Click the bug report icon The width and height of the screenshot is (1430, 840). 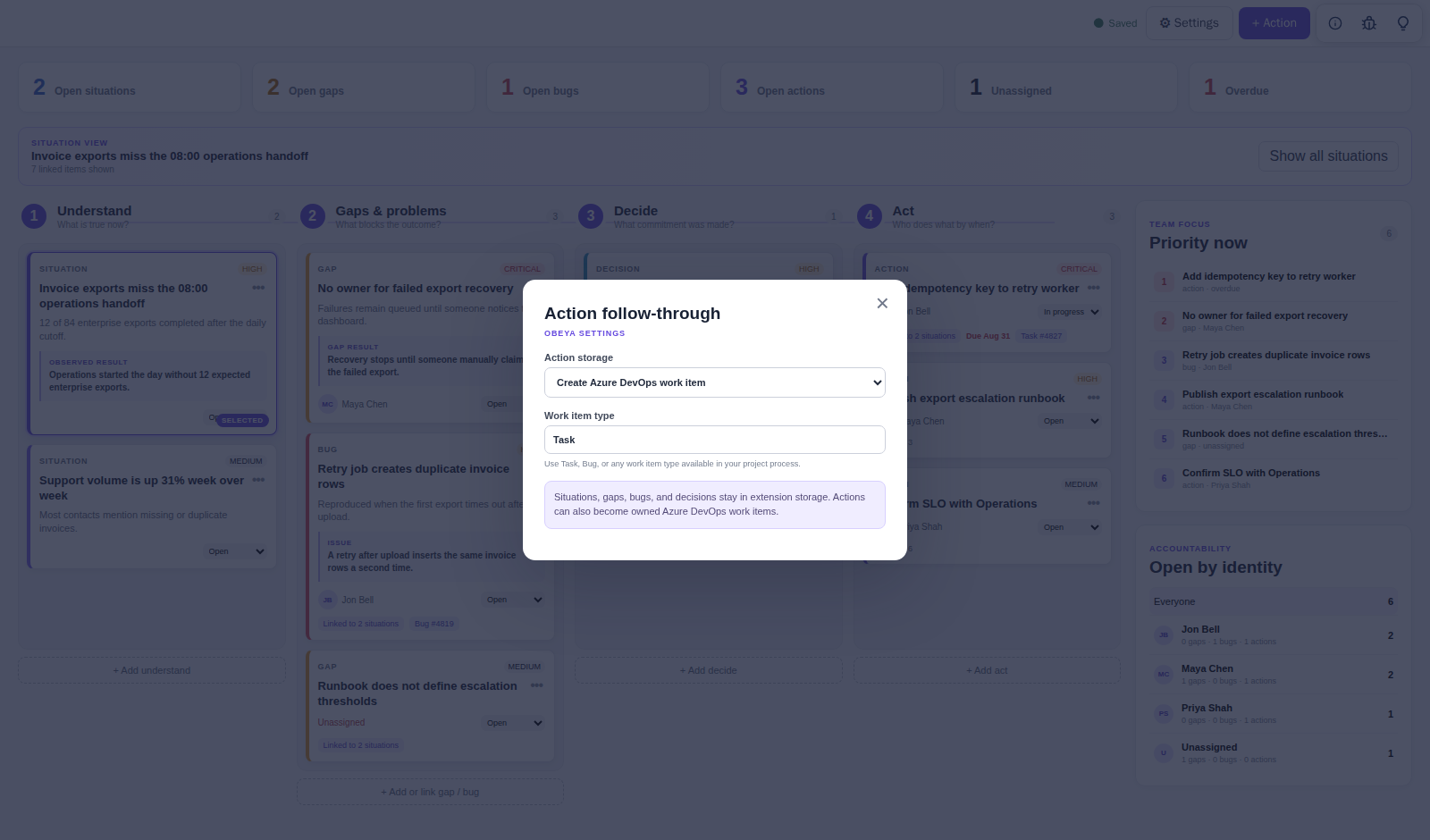click(1369, 23)
